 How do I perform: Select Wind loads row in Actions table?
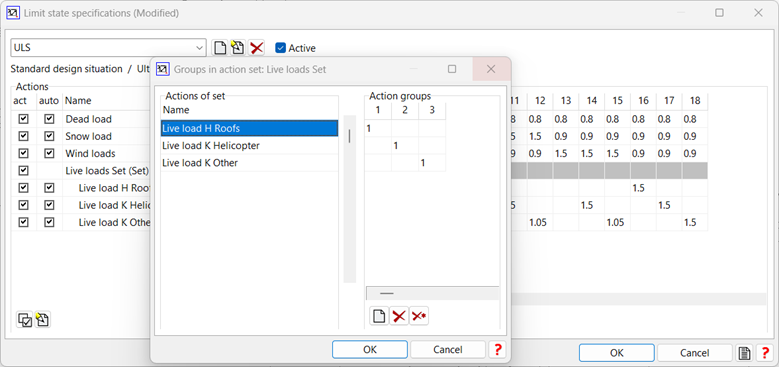point(90,153)
